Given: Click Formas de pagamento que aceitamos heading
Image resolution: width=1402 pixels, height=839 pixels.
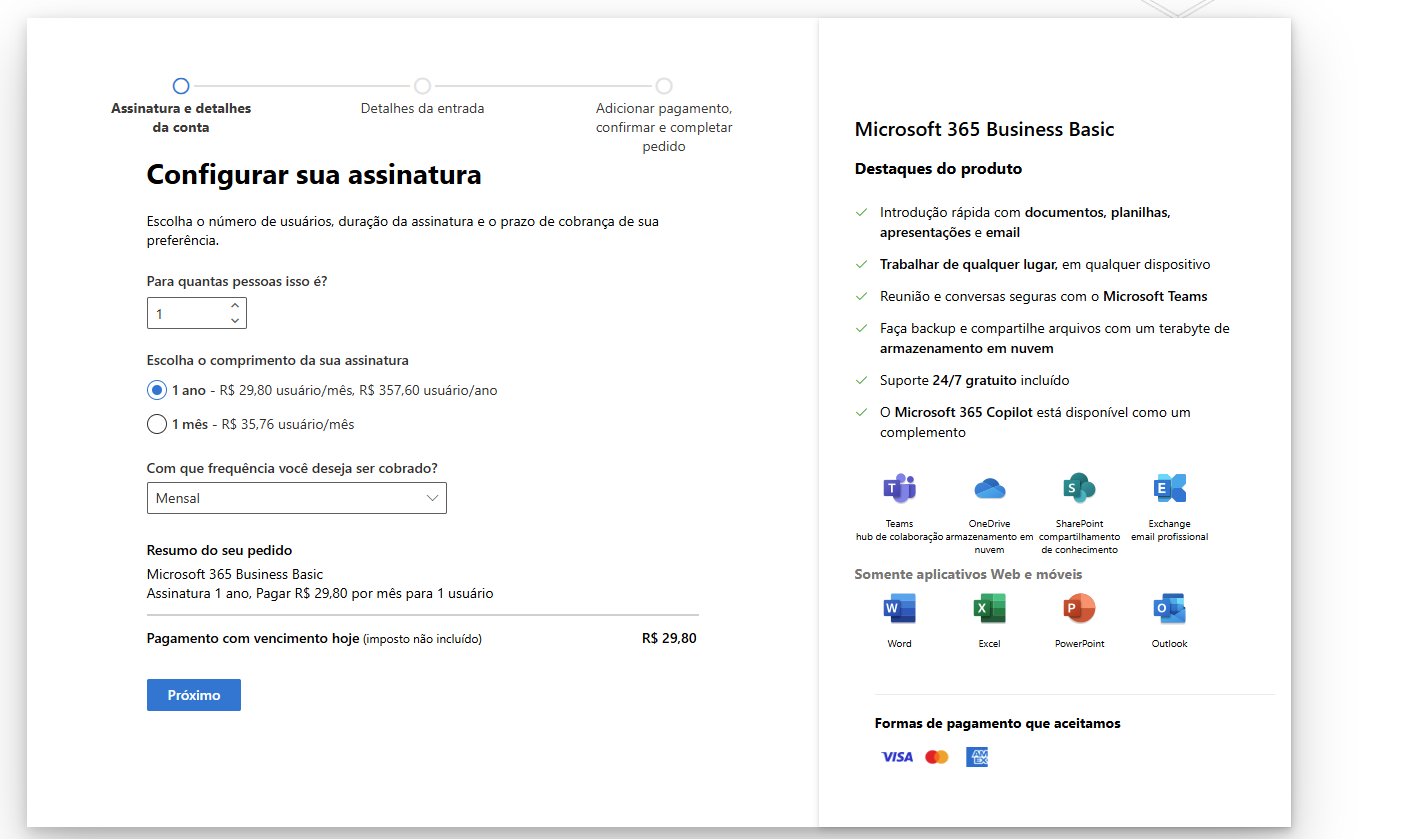Looking at the screenshot, I should (998, 723).
